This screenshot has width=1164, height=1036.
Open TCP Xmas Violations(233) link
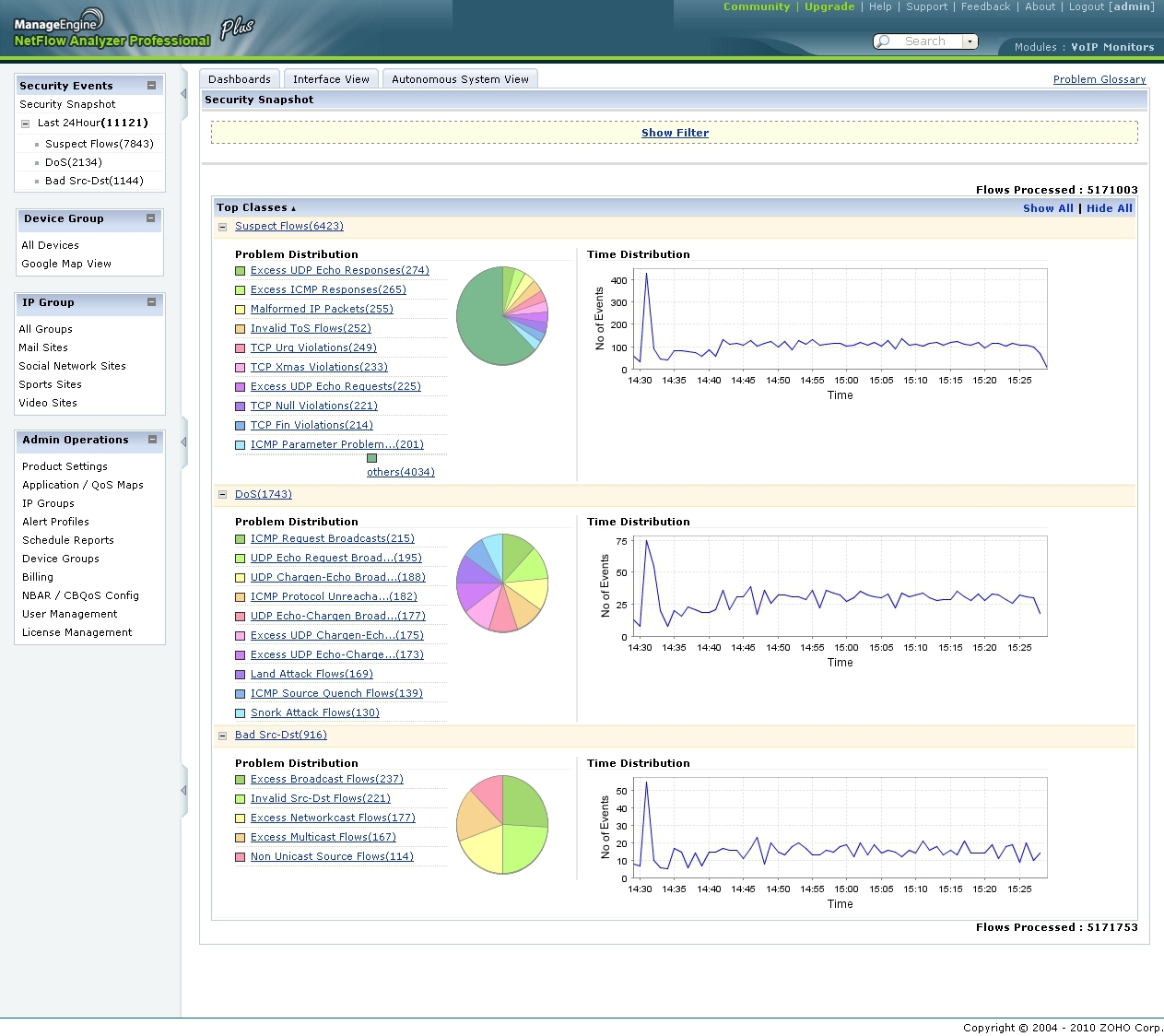pos(319,367)
